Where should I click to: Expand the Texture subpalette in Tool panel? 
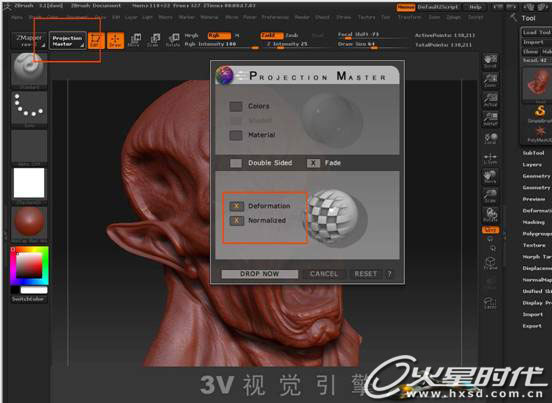534,245
